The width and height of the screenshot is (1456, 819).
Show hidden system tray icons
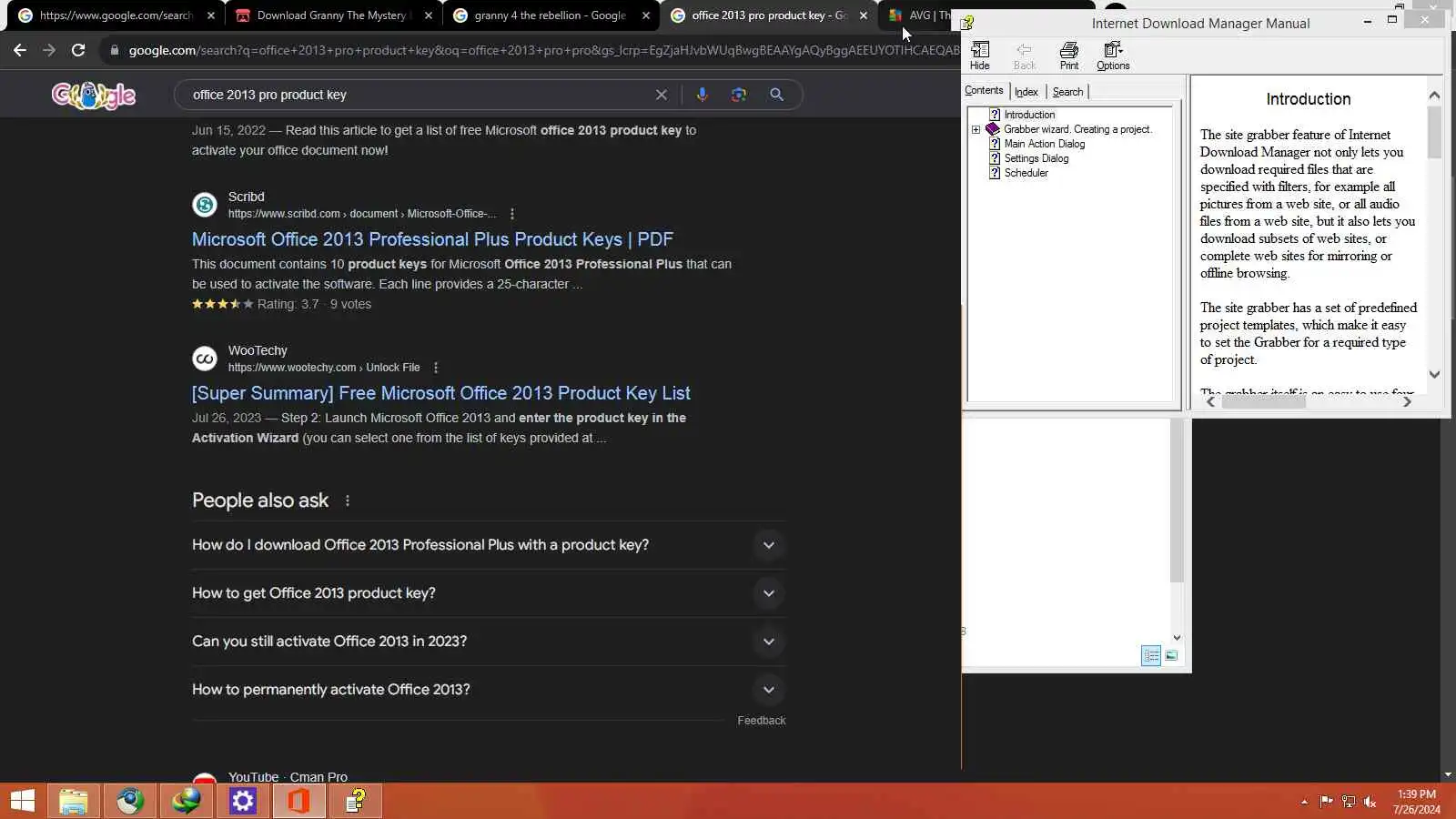point(1304,802)
